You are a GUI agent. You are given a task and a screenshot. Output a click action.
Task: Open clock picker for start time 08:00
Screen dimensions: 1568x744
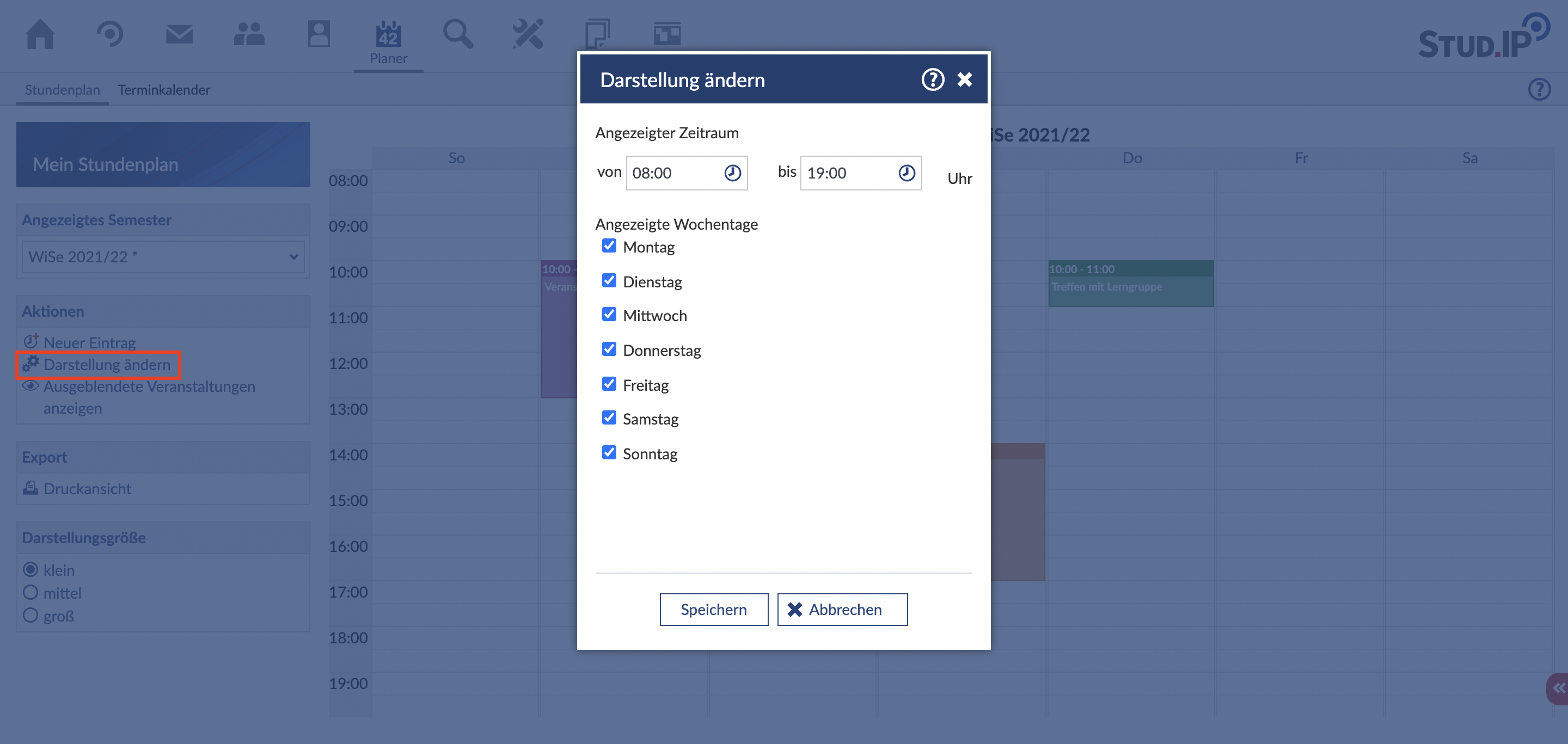pyautogui.click(x=732, y=174)
